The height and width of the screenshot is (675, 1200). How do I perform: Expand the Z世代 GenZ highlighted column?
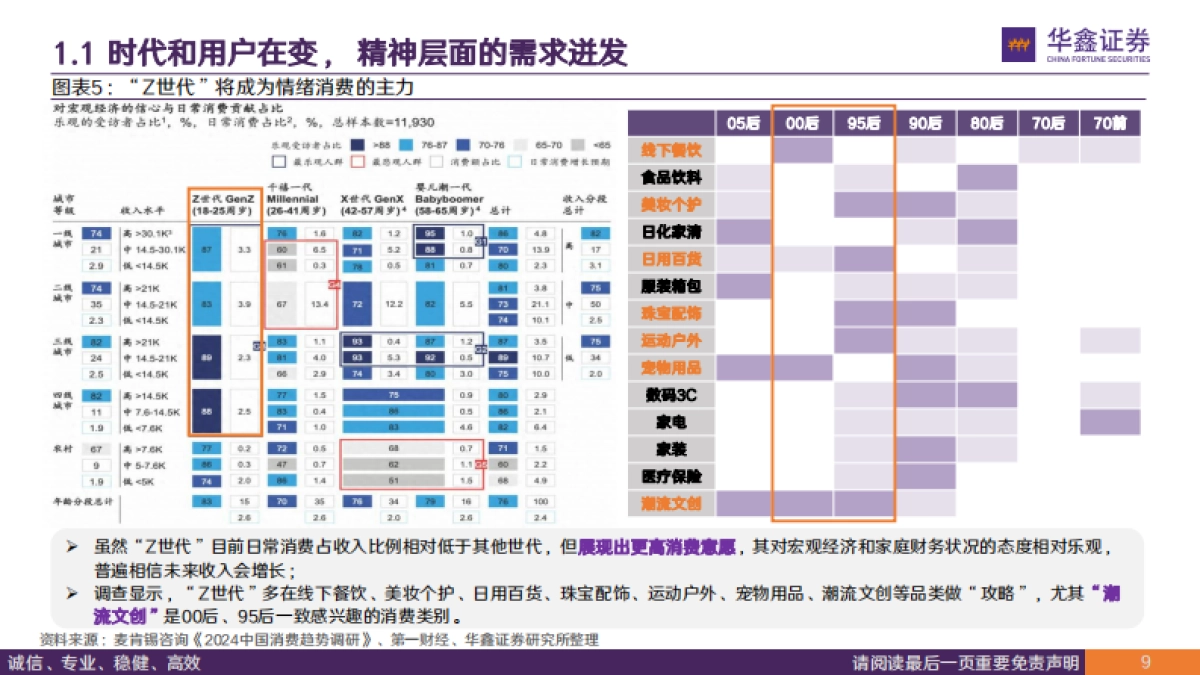coord(223,310)
